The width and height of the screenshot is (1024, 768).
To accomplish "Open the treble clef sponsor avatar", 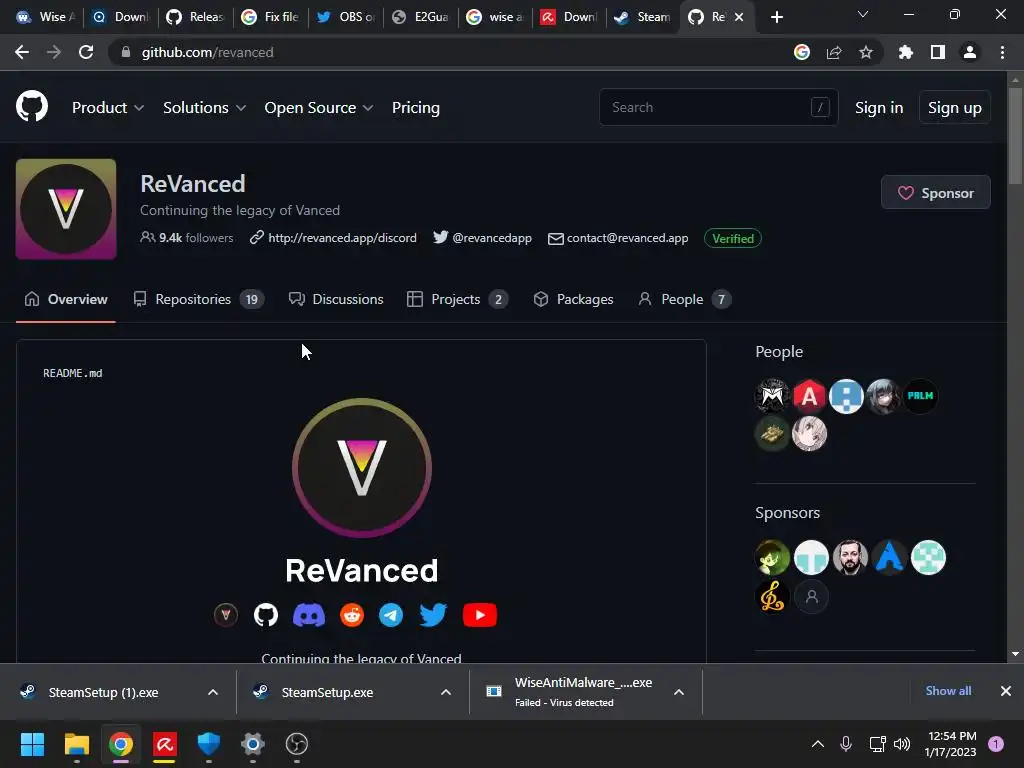I will click(773, 596).
